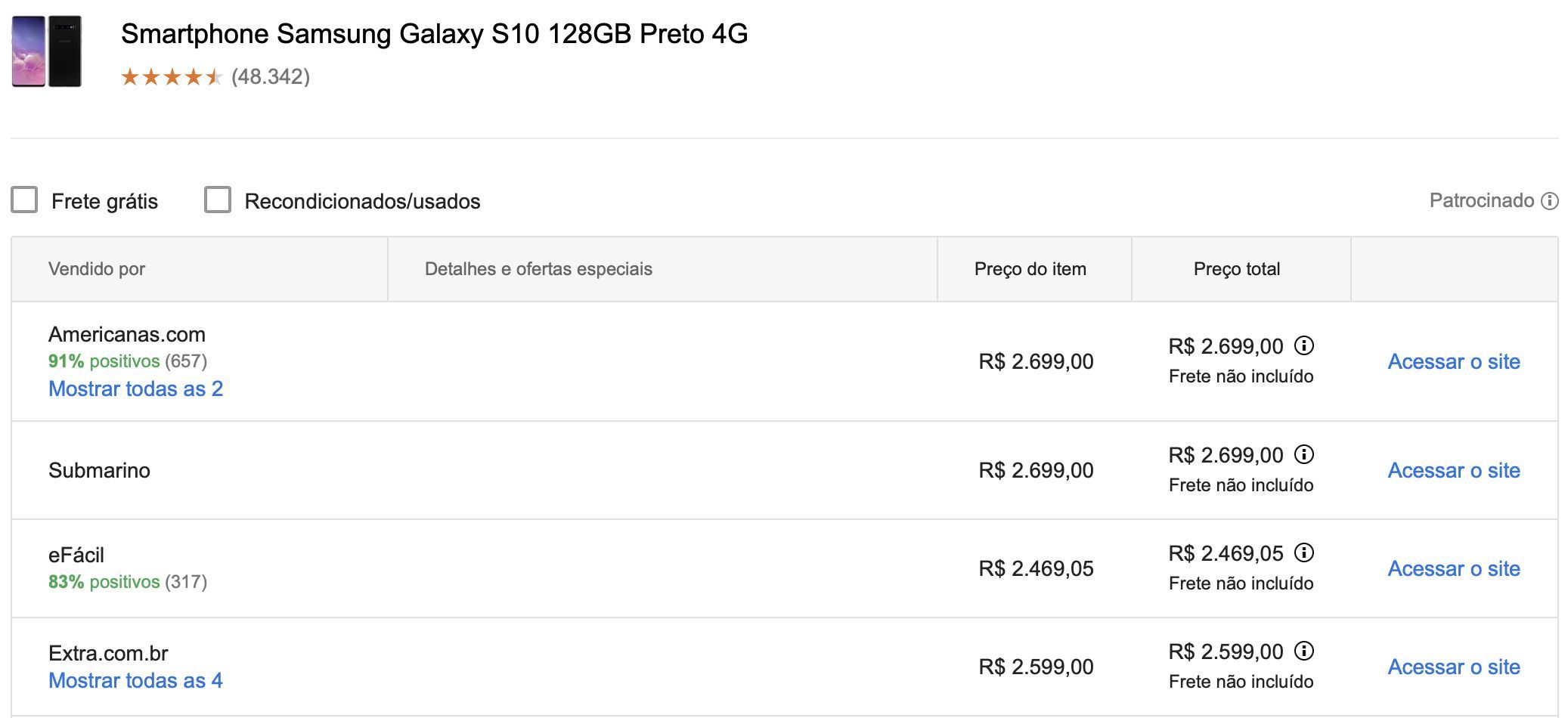
Task: Click the Patrocinado info icon
Action: [1550, 201]
